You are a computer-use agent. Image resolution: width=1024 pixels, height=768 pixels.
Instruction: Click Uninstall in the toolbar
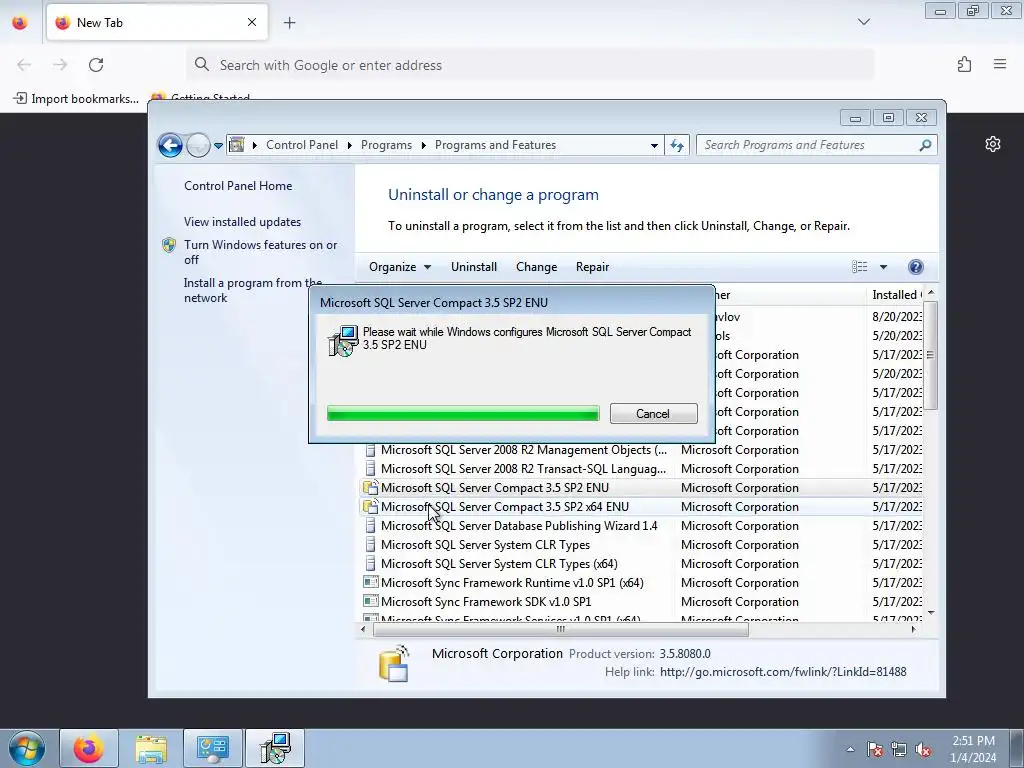pos(473,266)
